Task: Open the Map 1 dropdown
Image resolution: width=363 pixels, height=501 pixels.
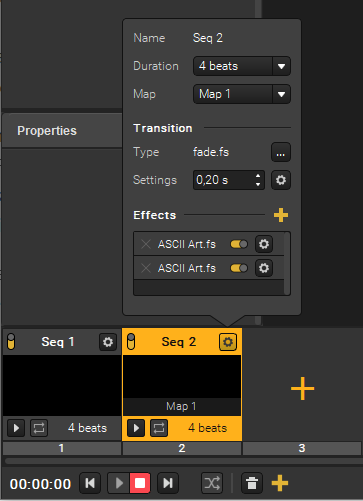Action: [242, 94]
